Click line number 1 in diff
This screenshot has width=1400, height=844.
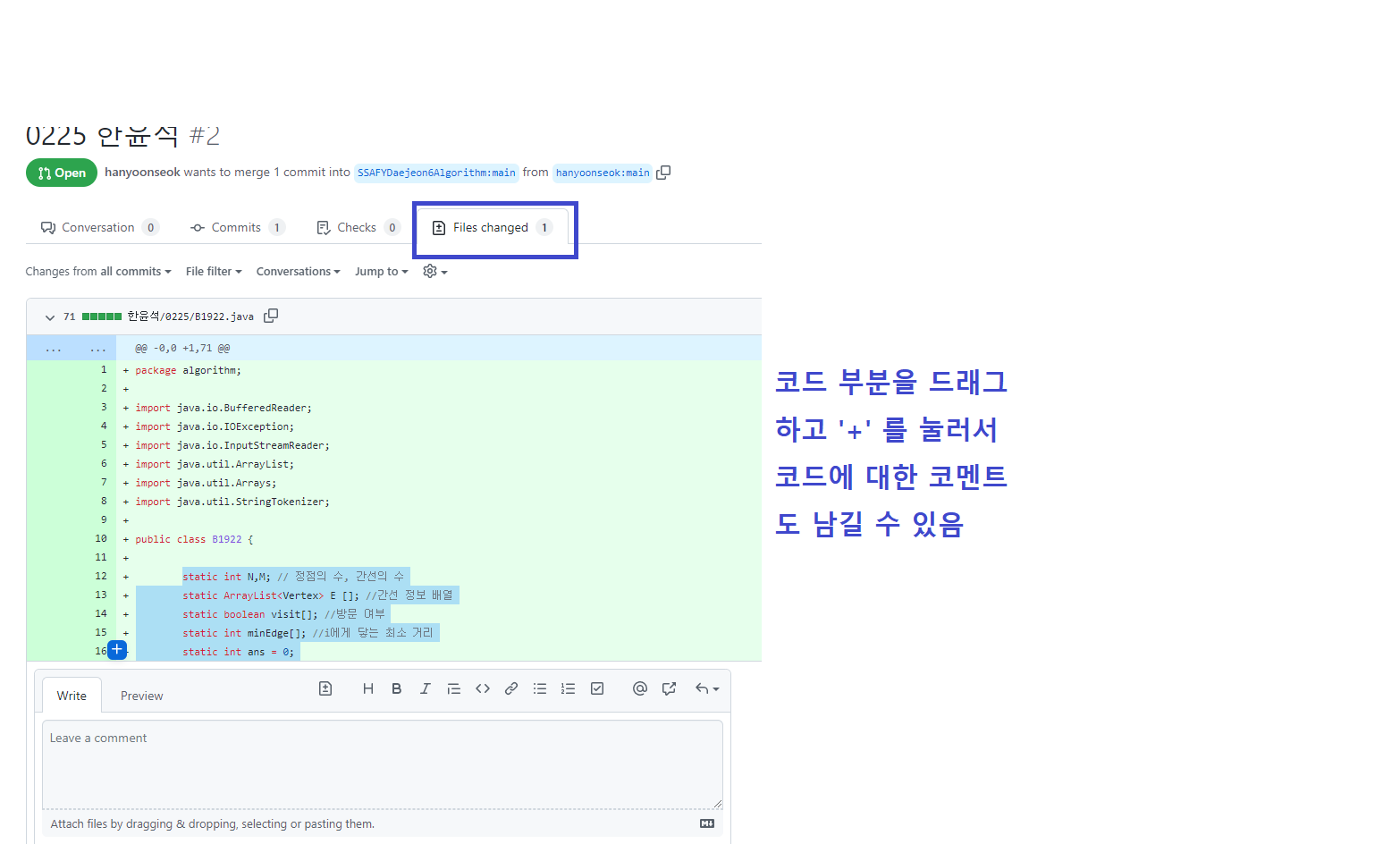point(104,369)
